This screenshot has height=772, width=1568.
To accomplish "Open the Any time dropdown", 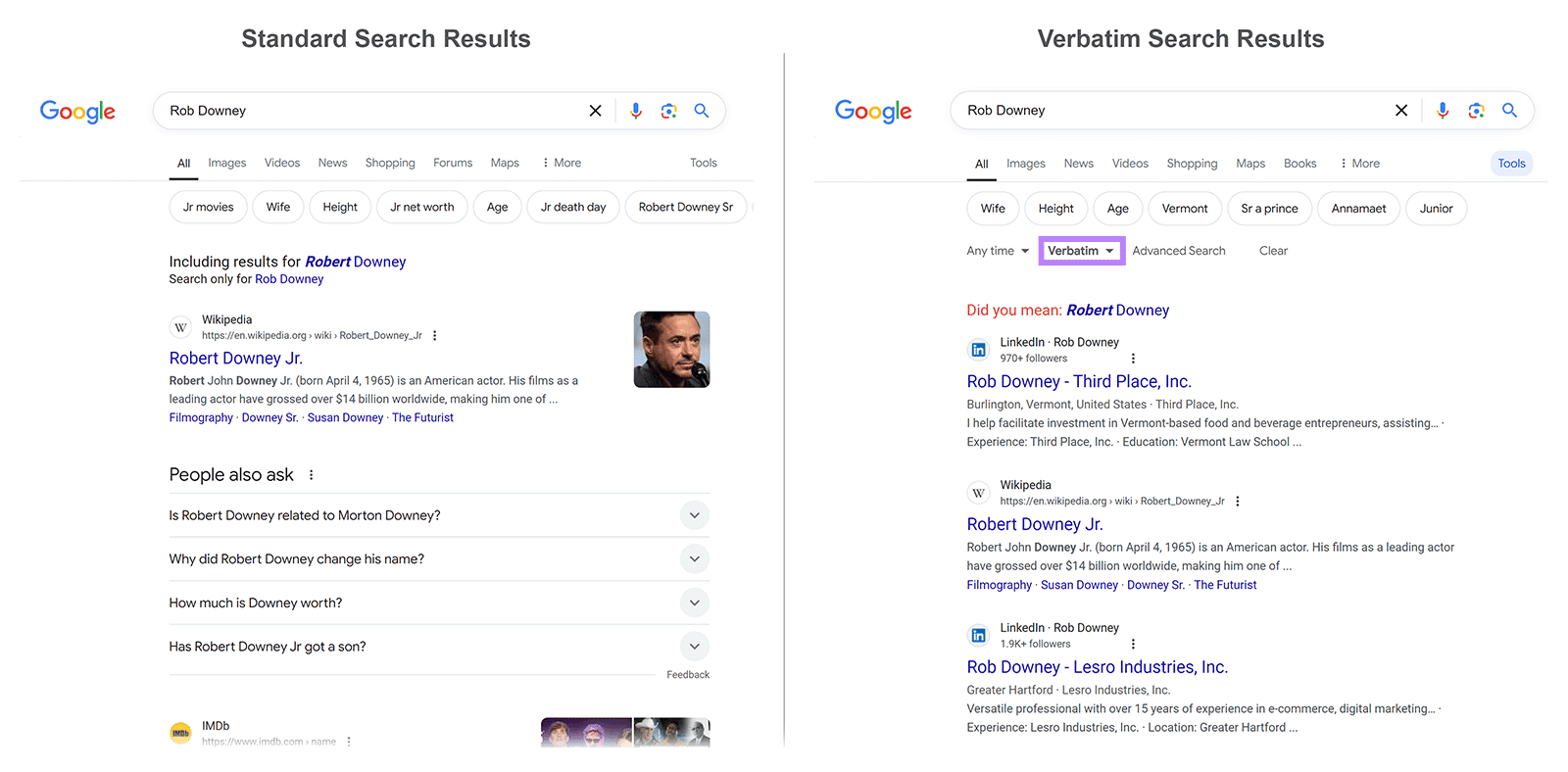I will (996, 251).
